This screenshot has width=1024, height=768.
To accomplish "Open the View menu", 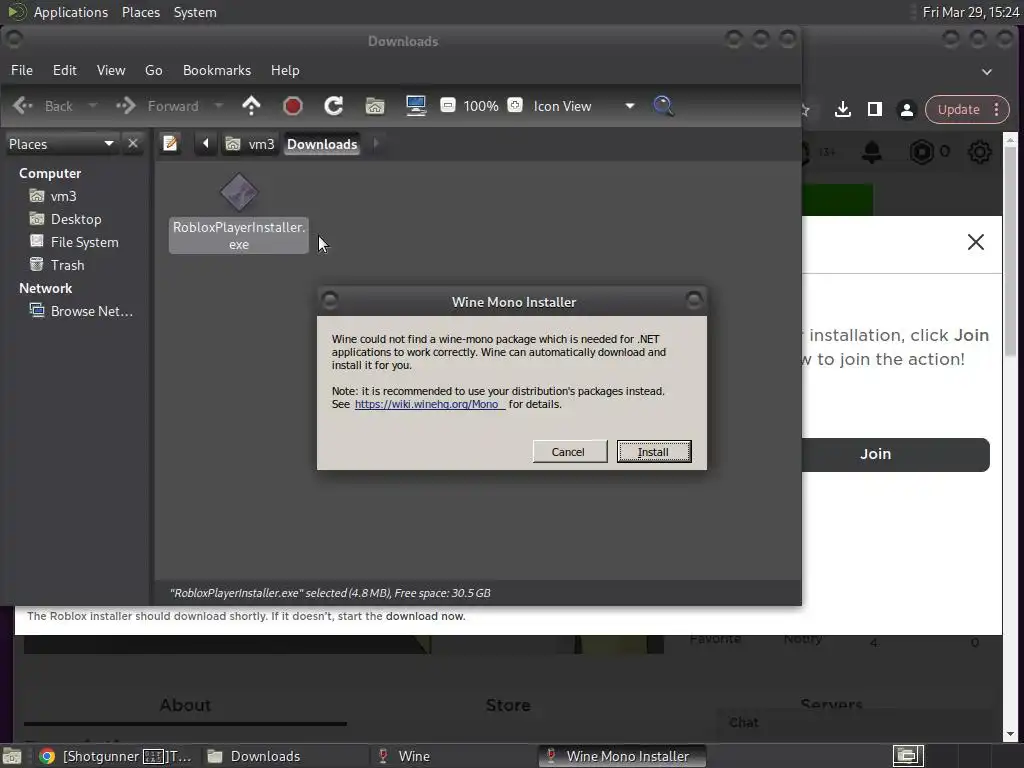I will point(111,71).
